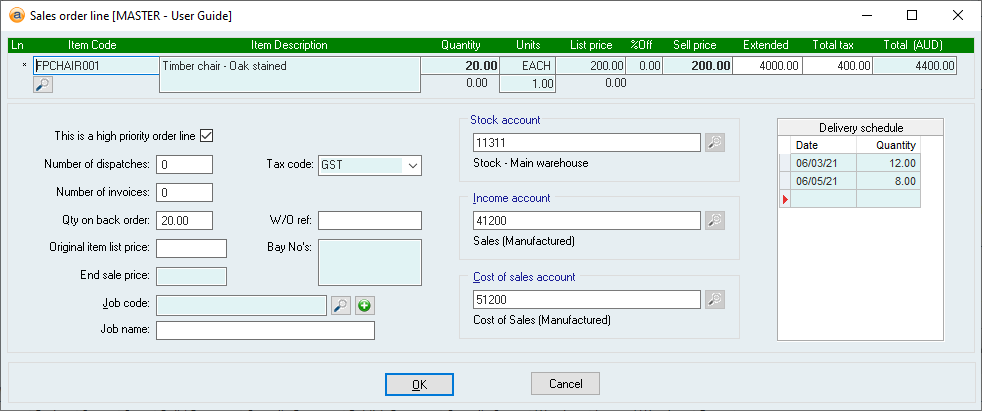Click the Number of dispatches field
The image size is (982, 411).
[184, 165]
